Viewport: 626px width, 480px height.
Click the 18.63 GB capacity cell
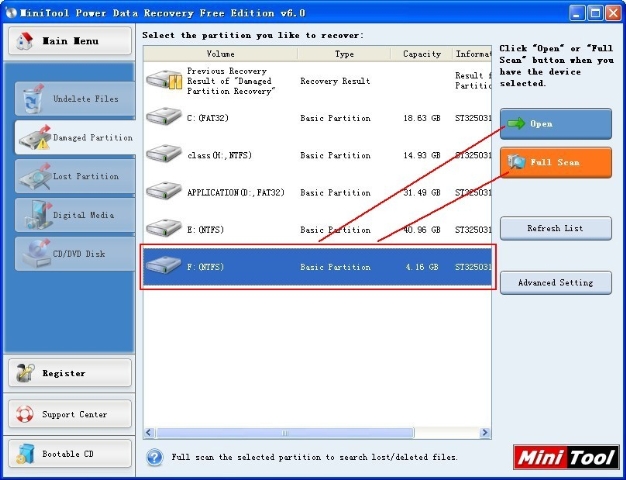pos(422,118)
